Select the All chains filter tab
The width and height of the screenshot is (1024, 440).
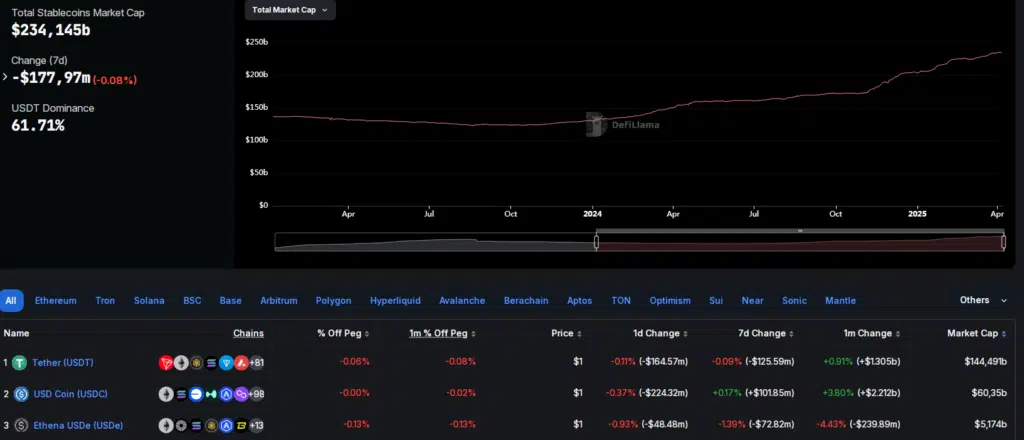pyautogui.click(x=11, y=300)
